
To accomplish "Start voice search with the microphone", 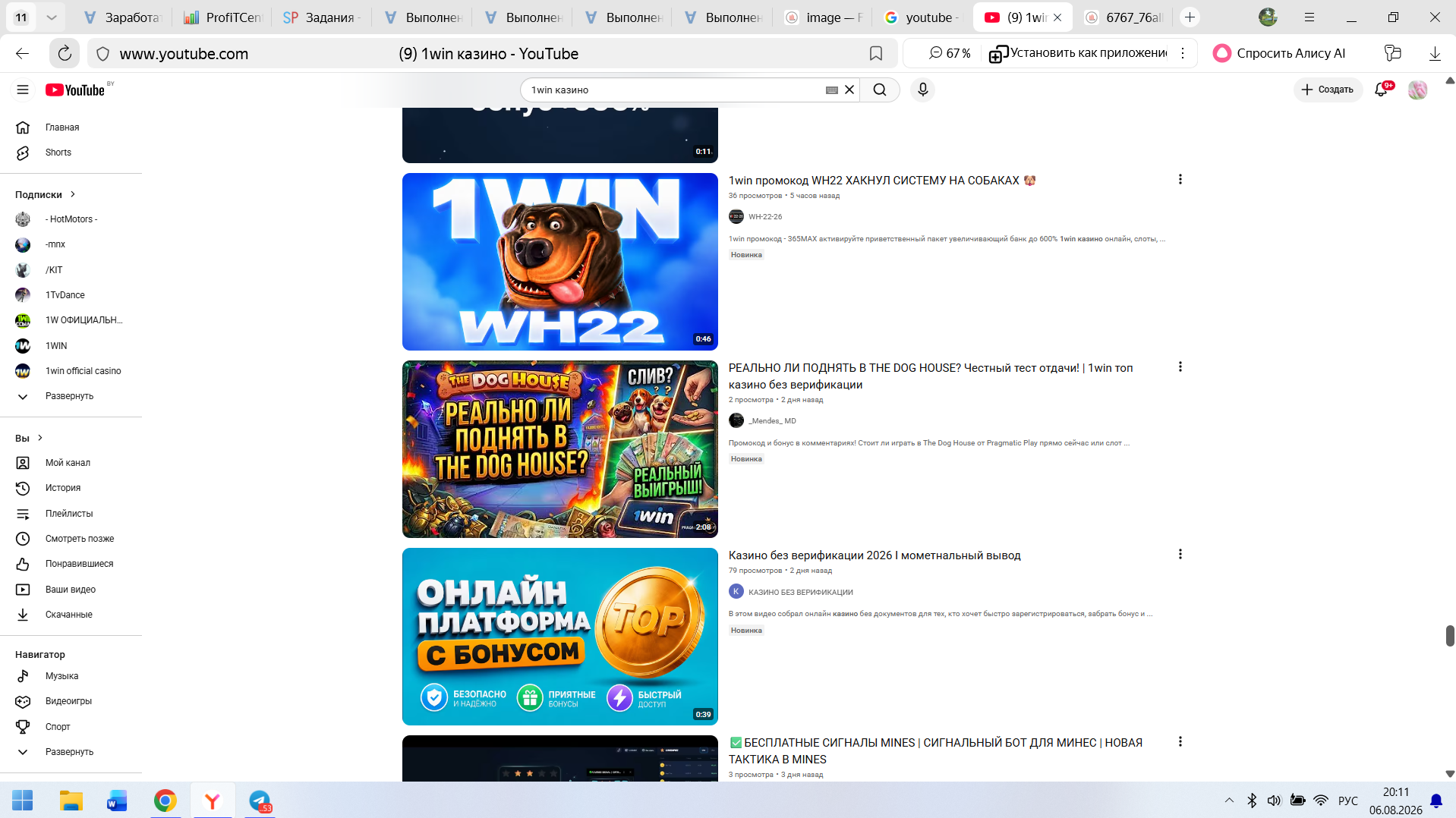I will pyautogui.click(x=923, y=90).
